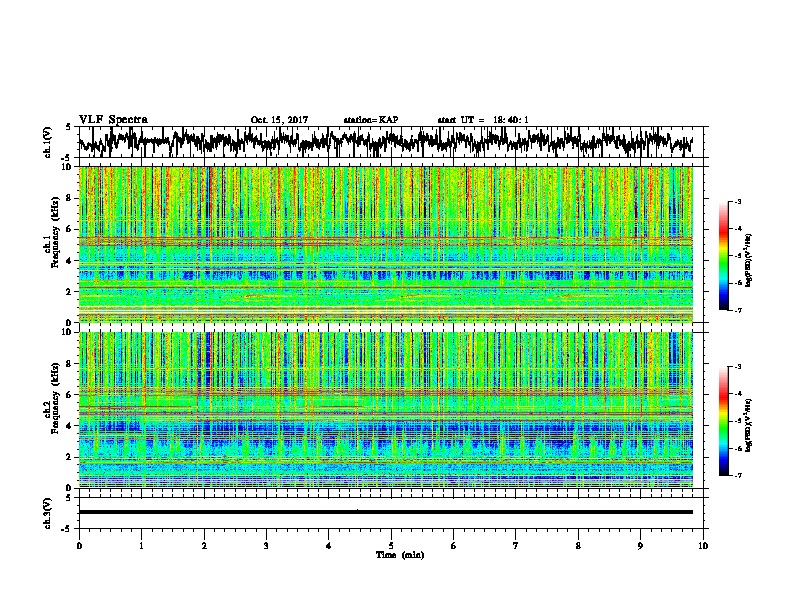Click time axis tick label 10 minutes
The image size is (792, 612).
[703, 546]
